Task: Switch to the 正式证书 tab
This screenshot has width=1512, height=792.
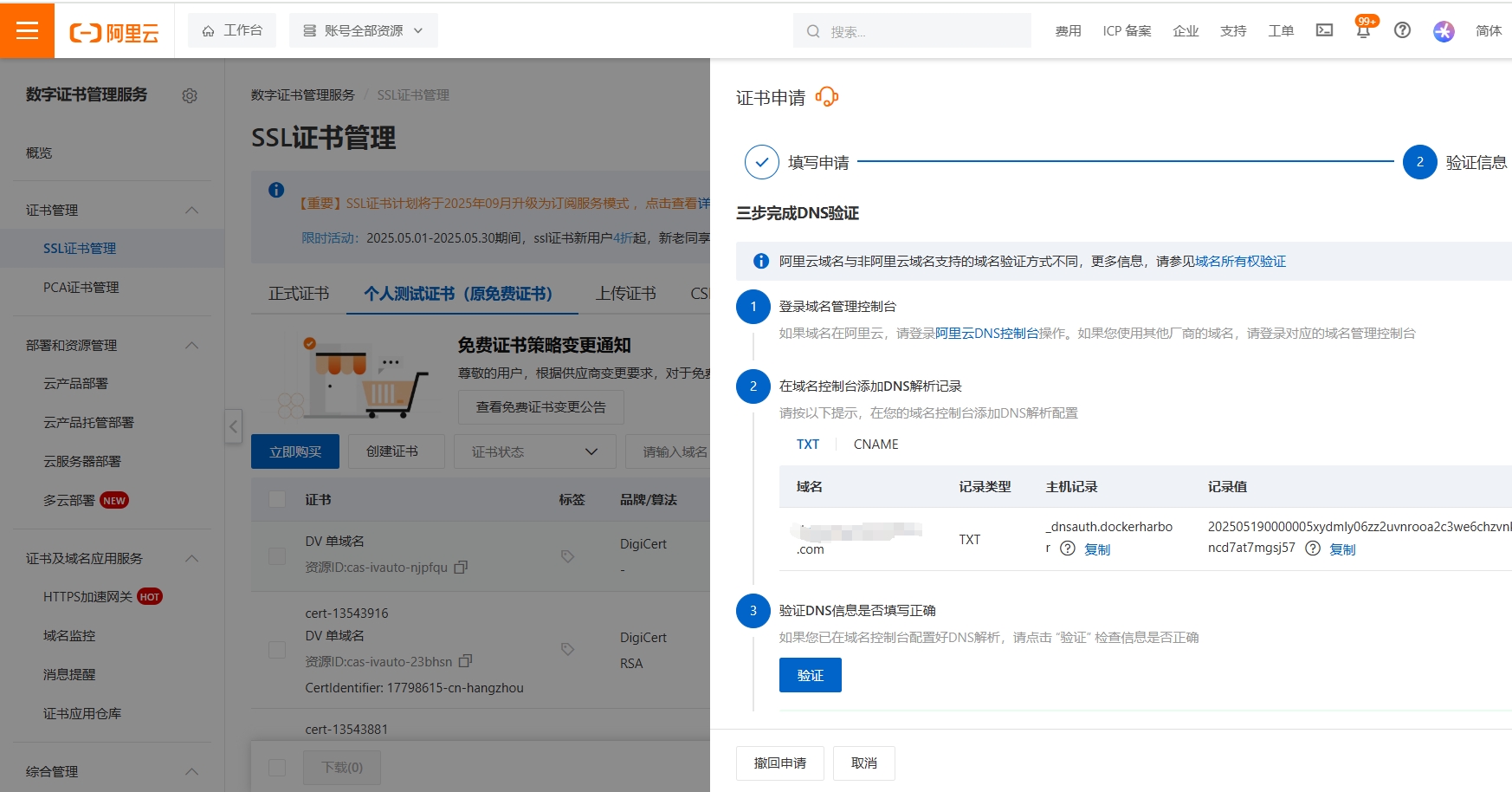Action: [299, 294]
